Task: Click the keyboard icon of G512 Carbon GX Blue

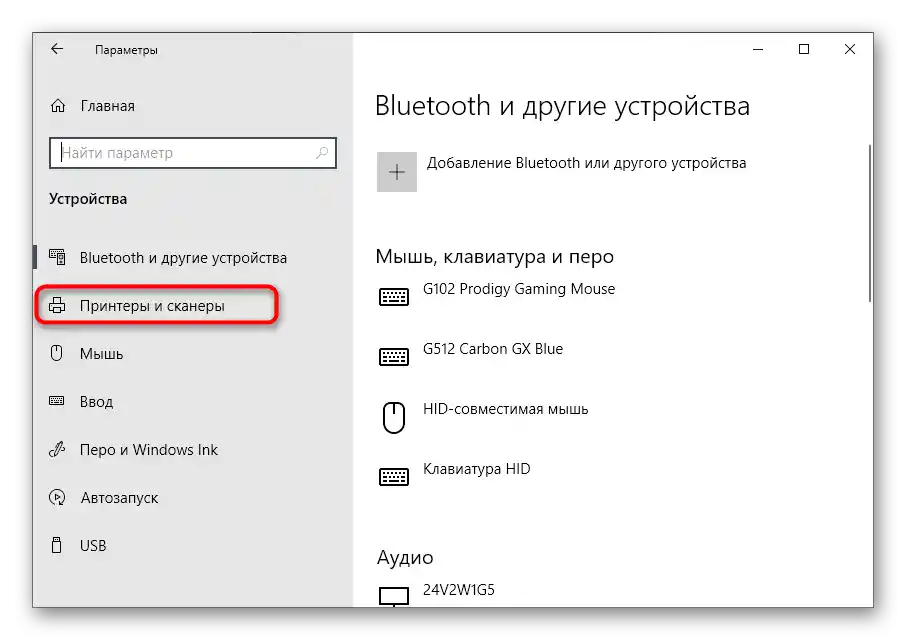Action: pos(394,356)
